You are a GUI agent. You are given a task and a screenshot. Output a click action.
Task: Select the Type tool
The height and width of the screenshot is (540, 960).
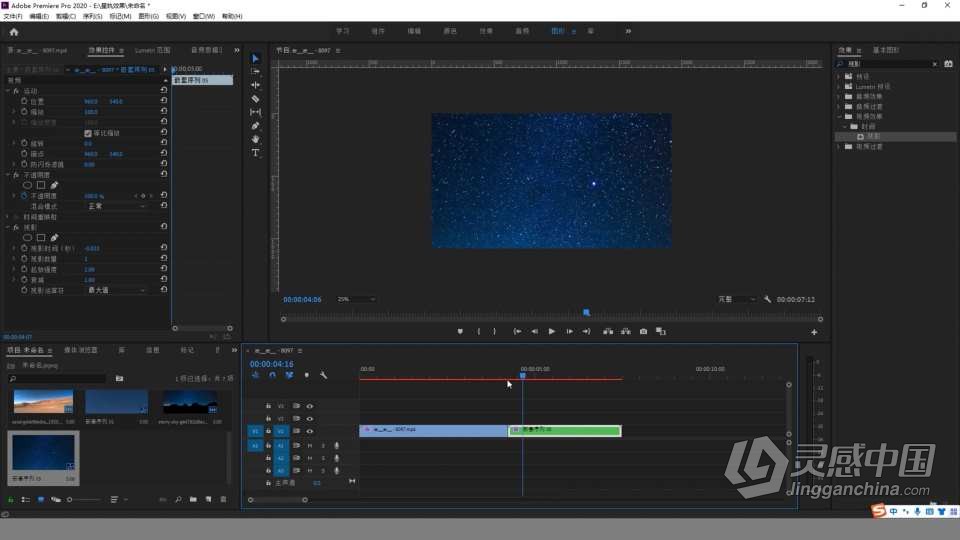(x=255, y=152)
